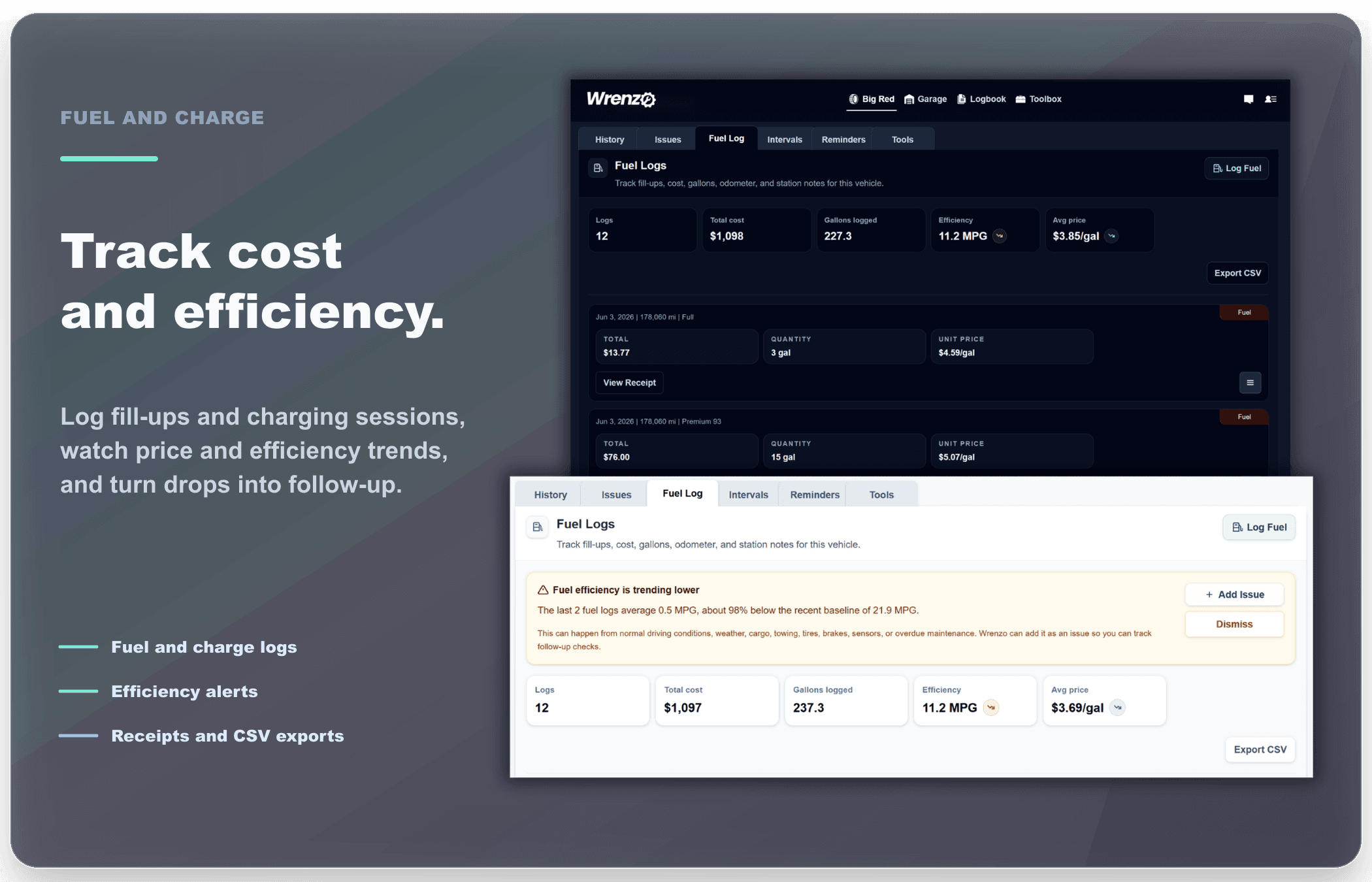Screen dimensions: 1372x882
Task: Open Garage in the top navigation
Action: coord(926,99)
